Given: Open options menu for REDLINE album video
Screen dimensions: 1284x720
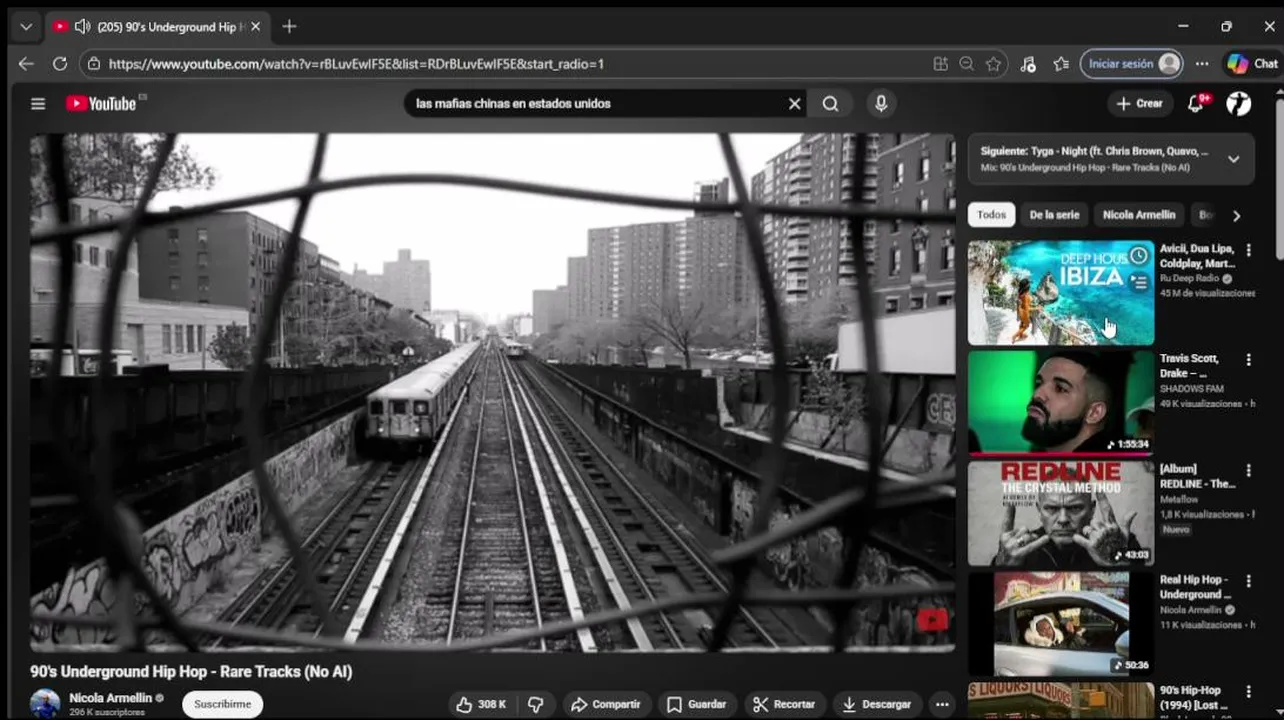Looking at the screenshot, I should [x=1248, y=470].
